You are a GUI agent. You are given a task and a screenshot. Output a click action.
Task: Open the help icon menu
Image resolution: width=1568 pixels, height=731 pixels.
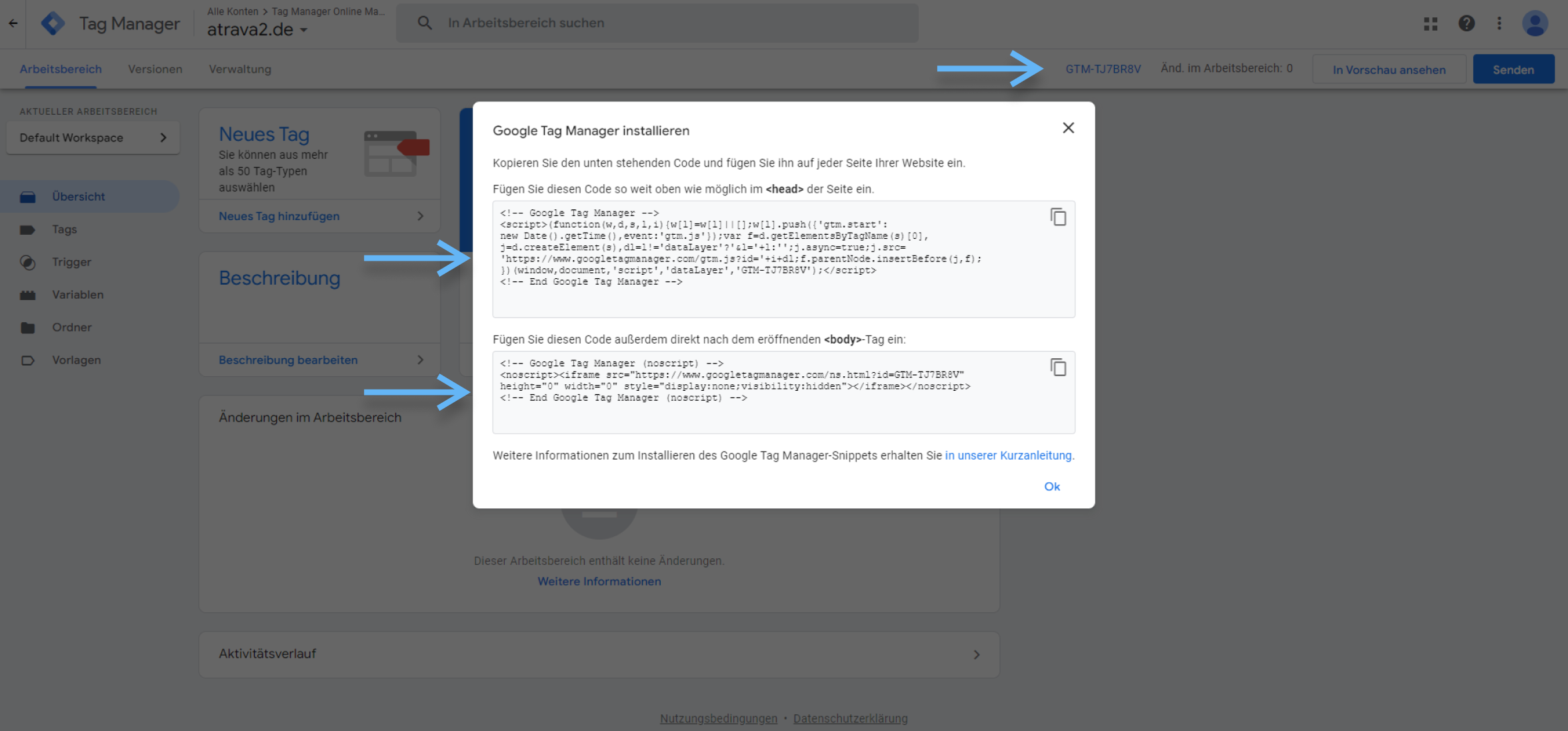coord(1466,23)
